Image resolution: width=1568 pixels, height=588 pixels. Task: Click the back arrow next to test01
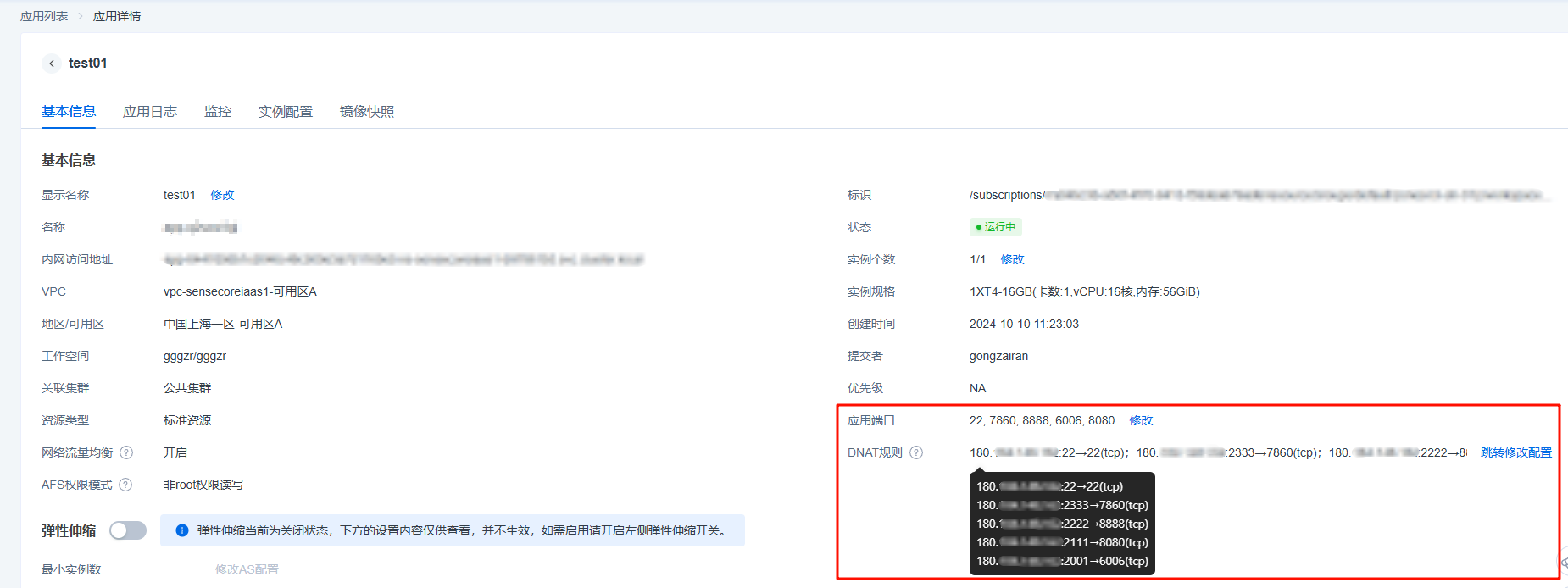point(52,64)
